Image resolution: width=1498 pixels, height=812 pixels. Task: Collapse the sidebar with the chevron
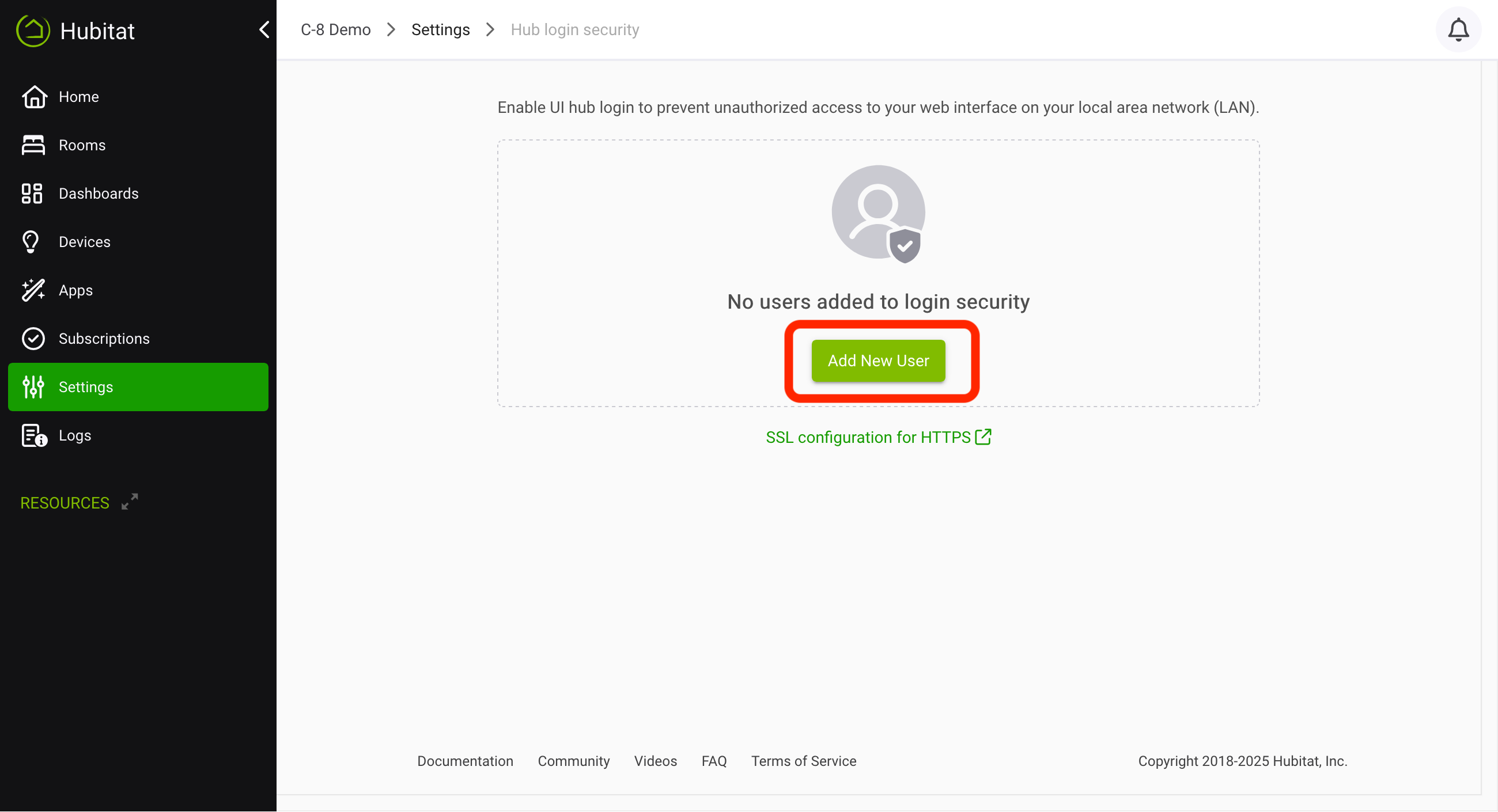point(264,29)
